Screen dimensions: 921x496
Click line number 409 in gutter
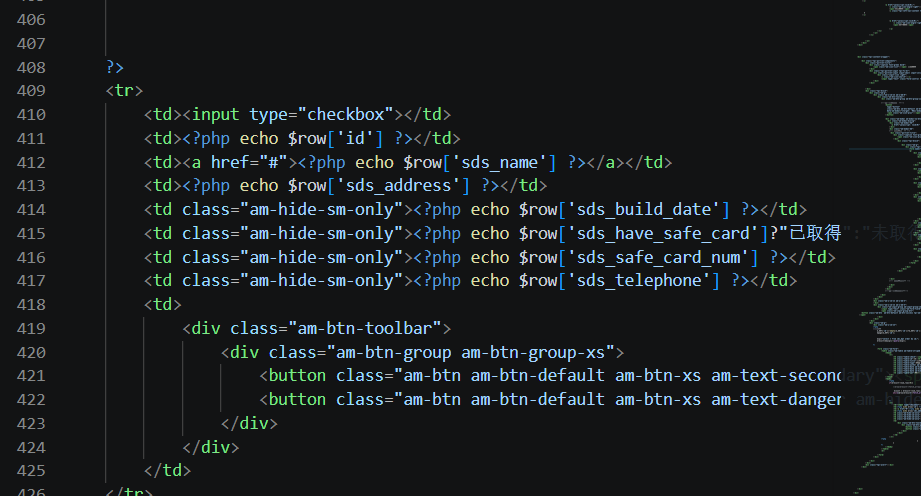point(31,91)
